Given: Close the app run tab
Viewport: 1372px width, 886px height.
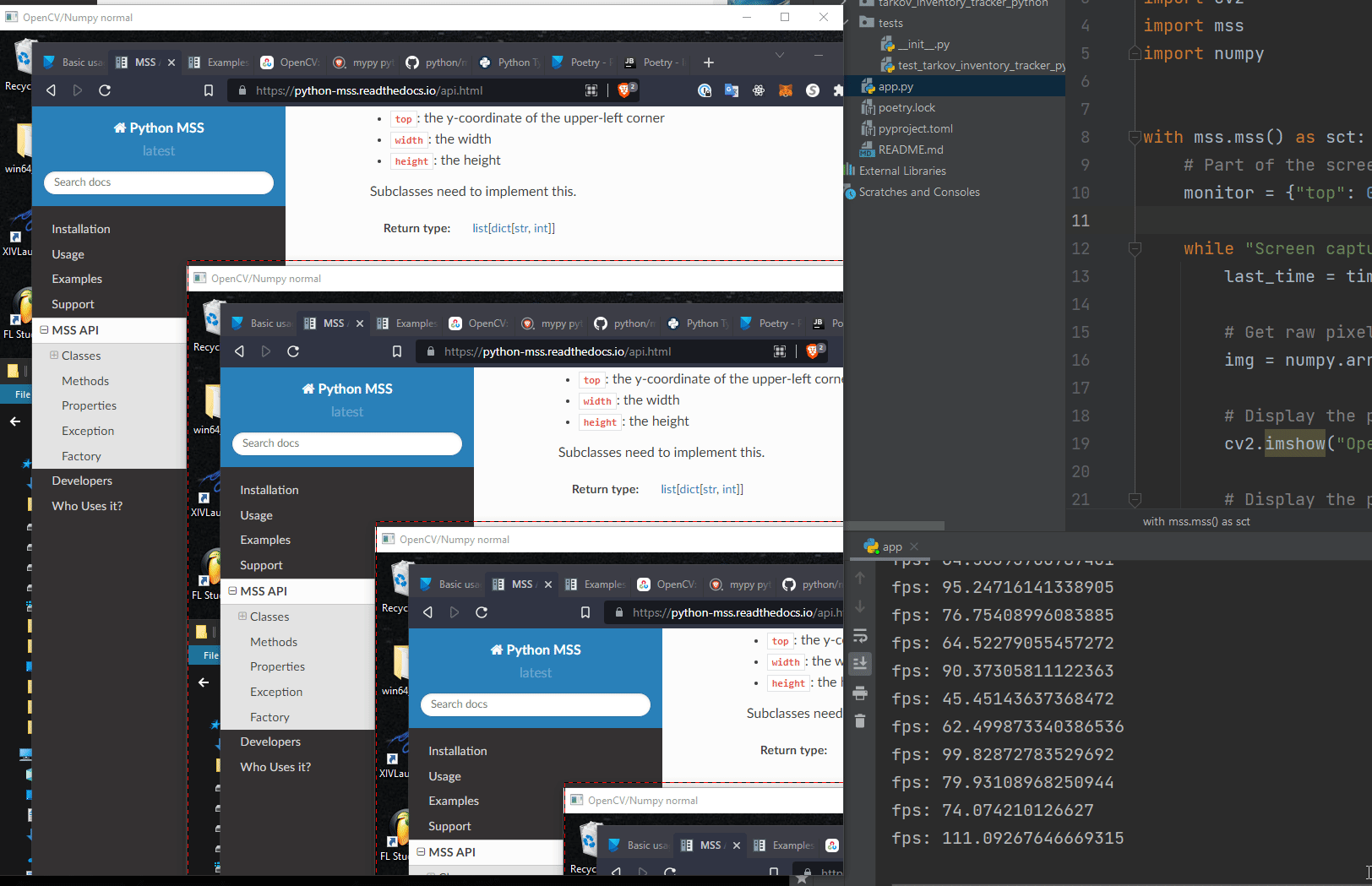Looking at the screenshot, I should point(914,546).
